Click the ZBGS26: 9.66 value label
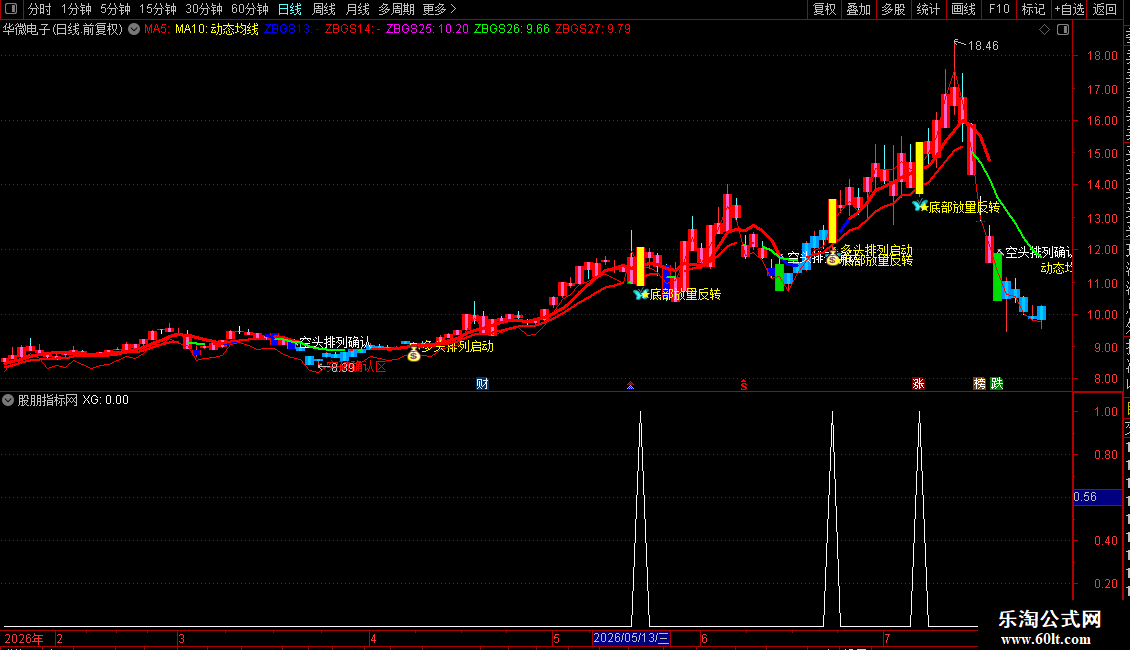 tap(512, 30)
